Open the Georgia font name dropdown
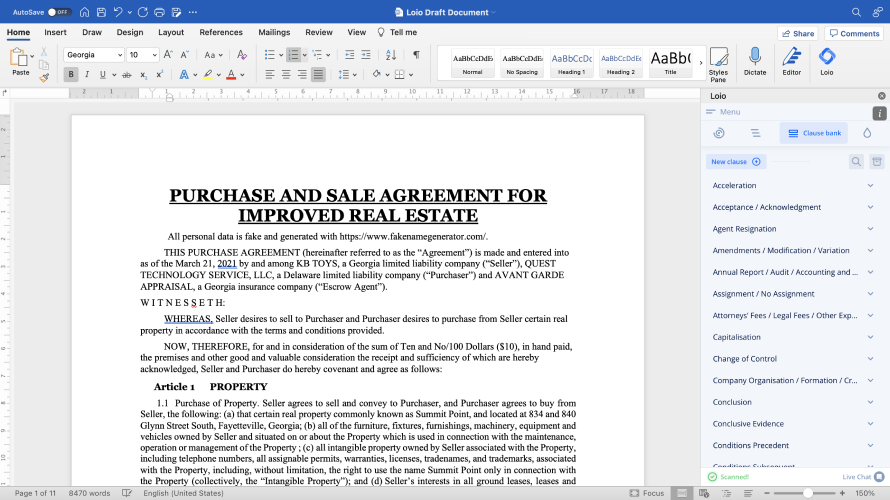The height and width of the screenshot is (500, 890). coord(119,55)
